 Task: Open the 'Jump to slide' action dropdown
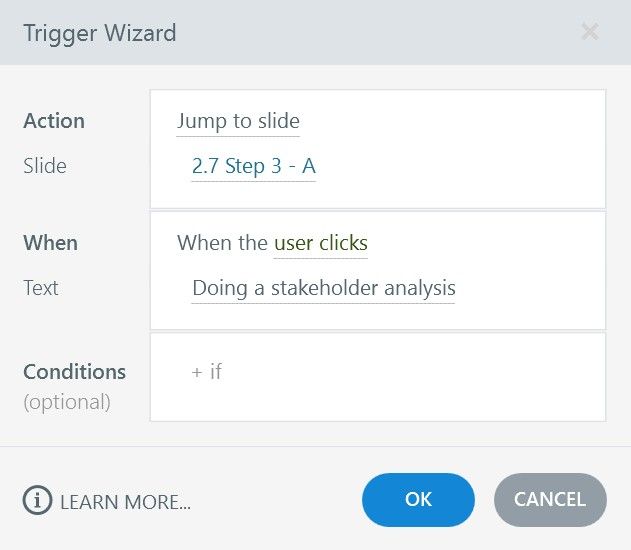[238, 122]
